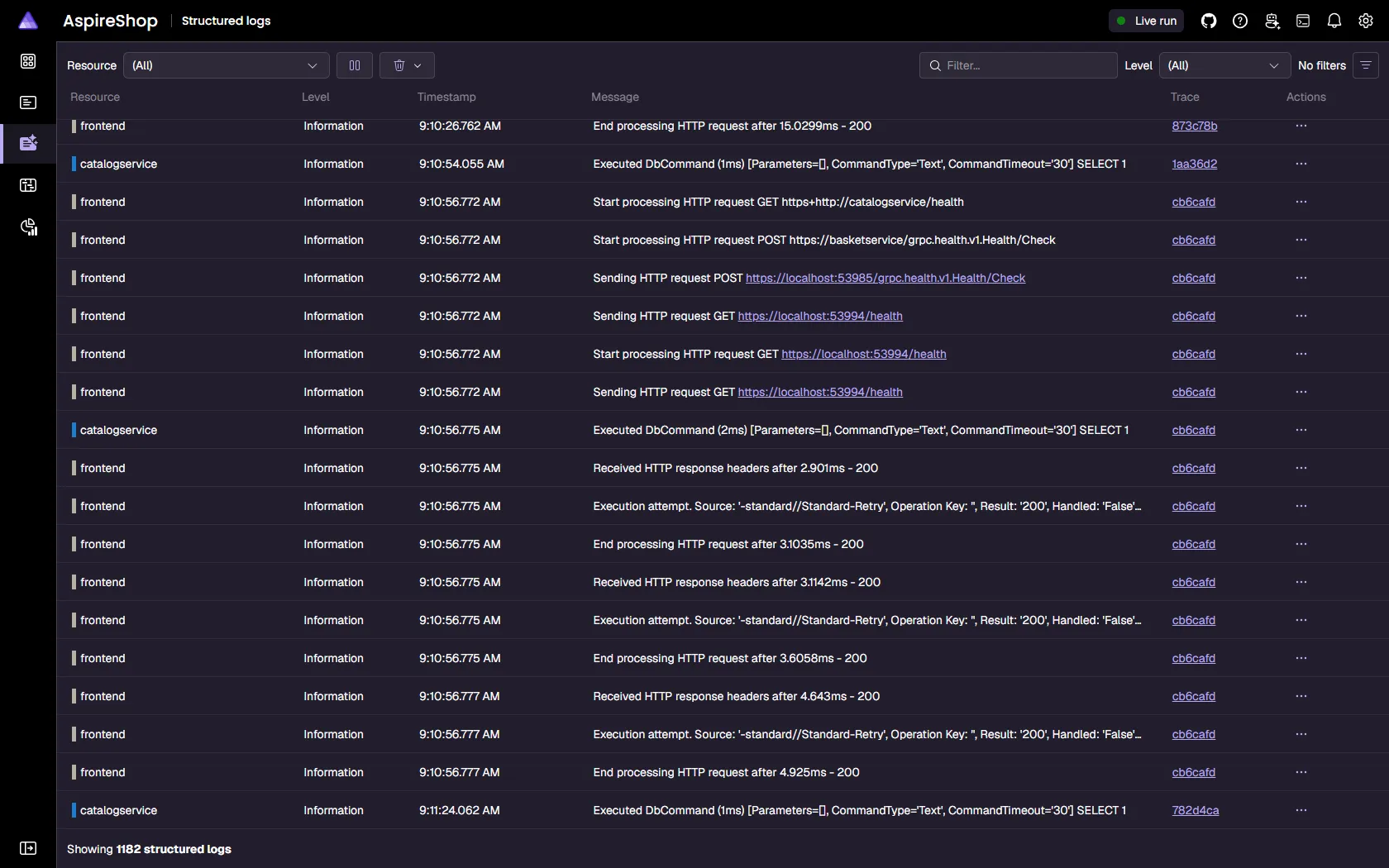The image size is (1389, 868).
Task: Open the Console logs sidebar icon
Action: point(28,103)
